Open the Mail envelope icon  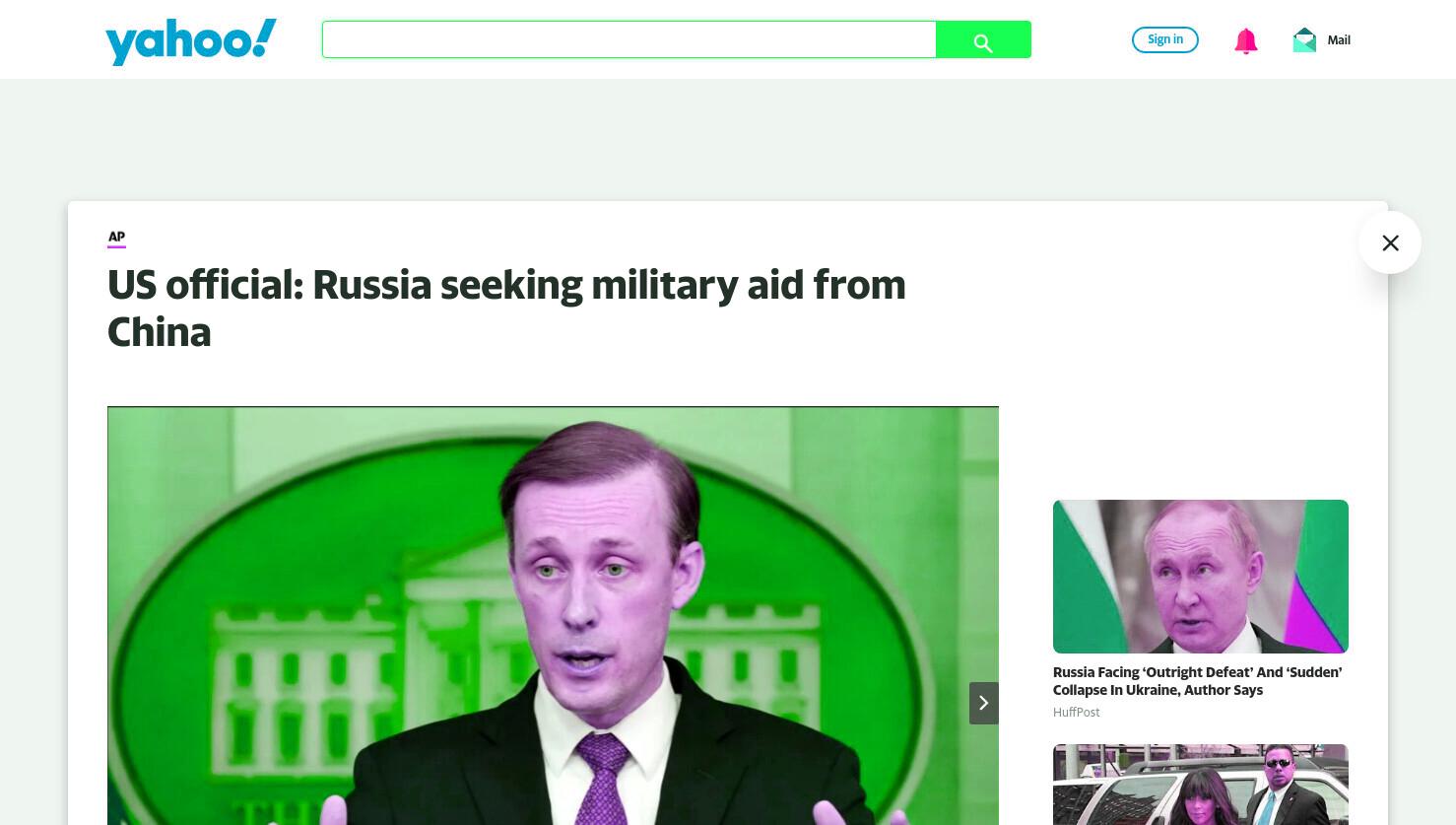click(x=1304, y=40)
